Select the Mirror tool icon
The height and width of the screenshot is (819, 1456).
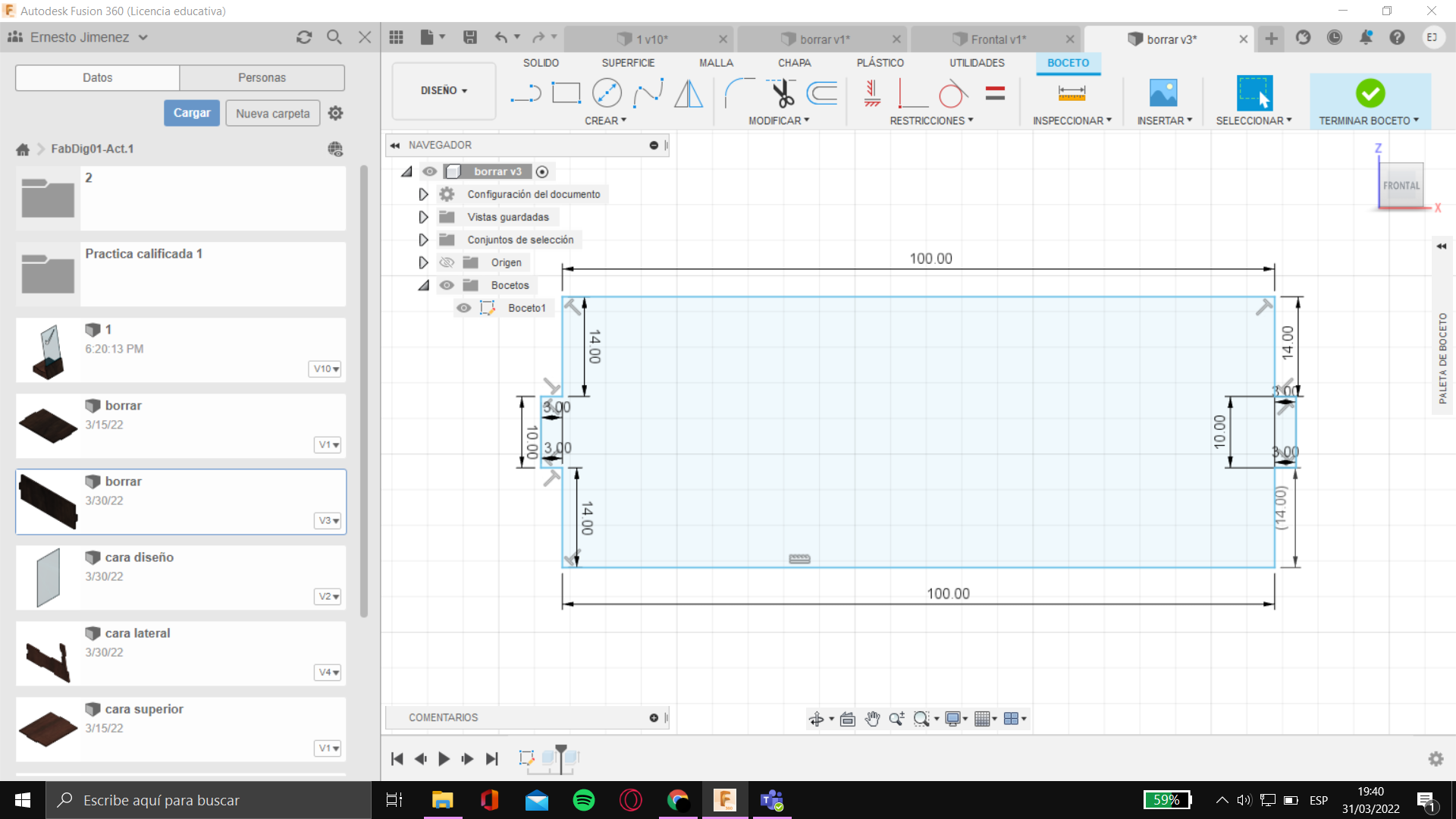point(688,93)
